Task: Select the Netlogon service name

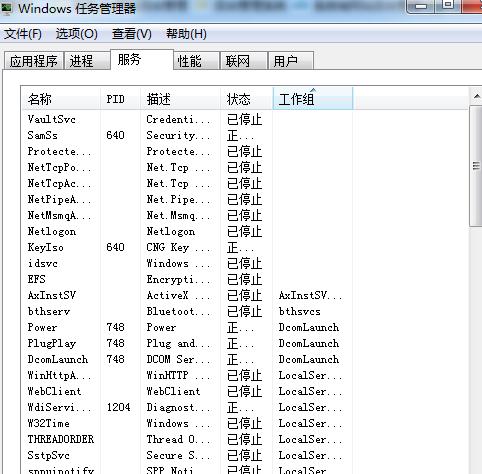Action: 52,231
